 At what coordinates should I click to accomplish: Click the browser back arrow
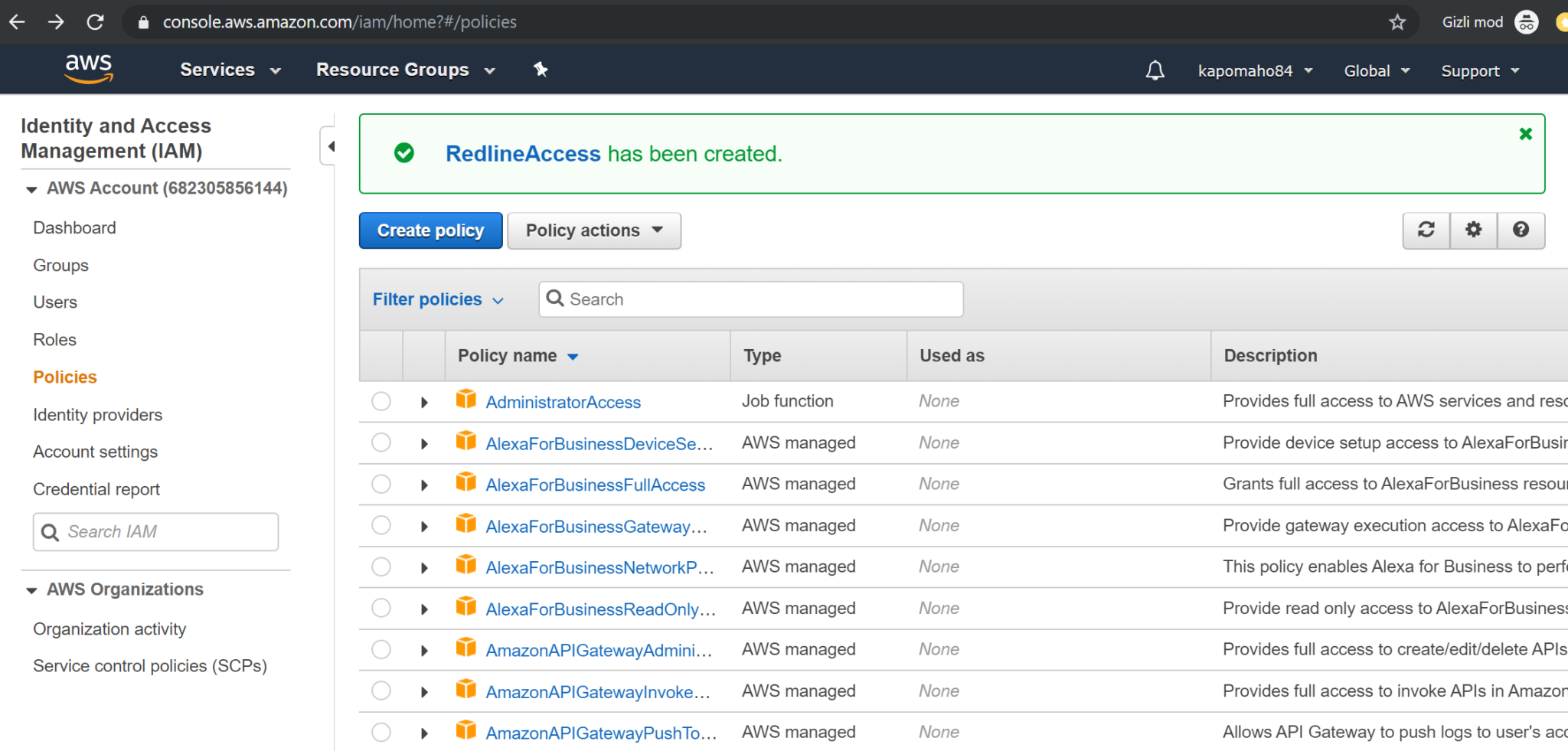tap(17, 21)
